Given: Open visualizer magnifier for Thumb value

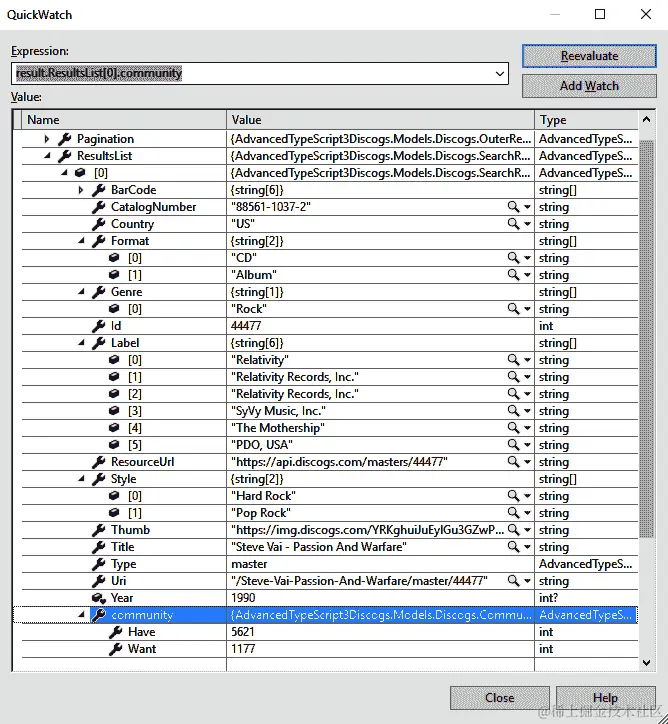Looking at the screenshot, I should click(513, 530).
